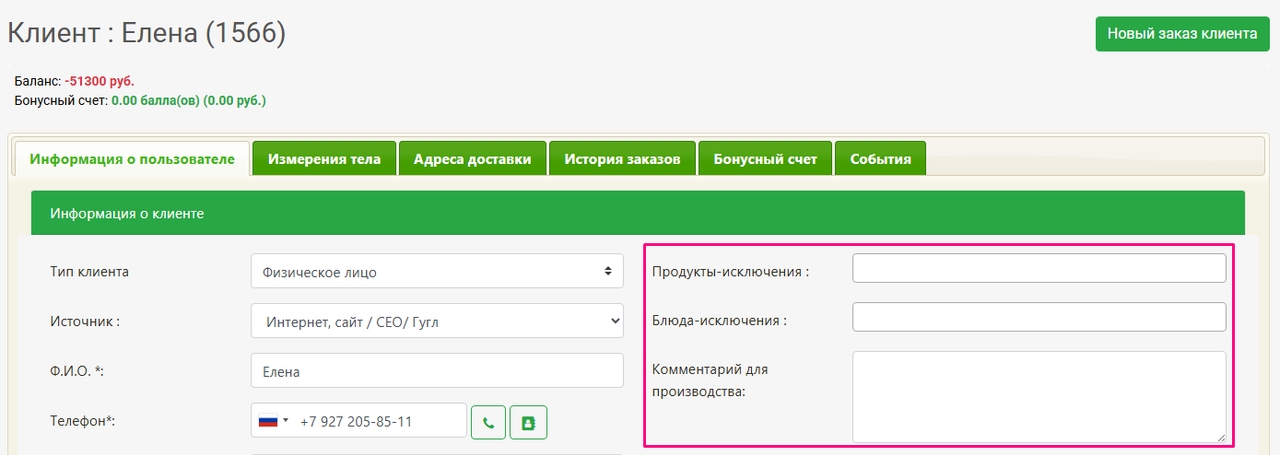Show the События tab
Screen dimensions: 1280x455
880,159
